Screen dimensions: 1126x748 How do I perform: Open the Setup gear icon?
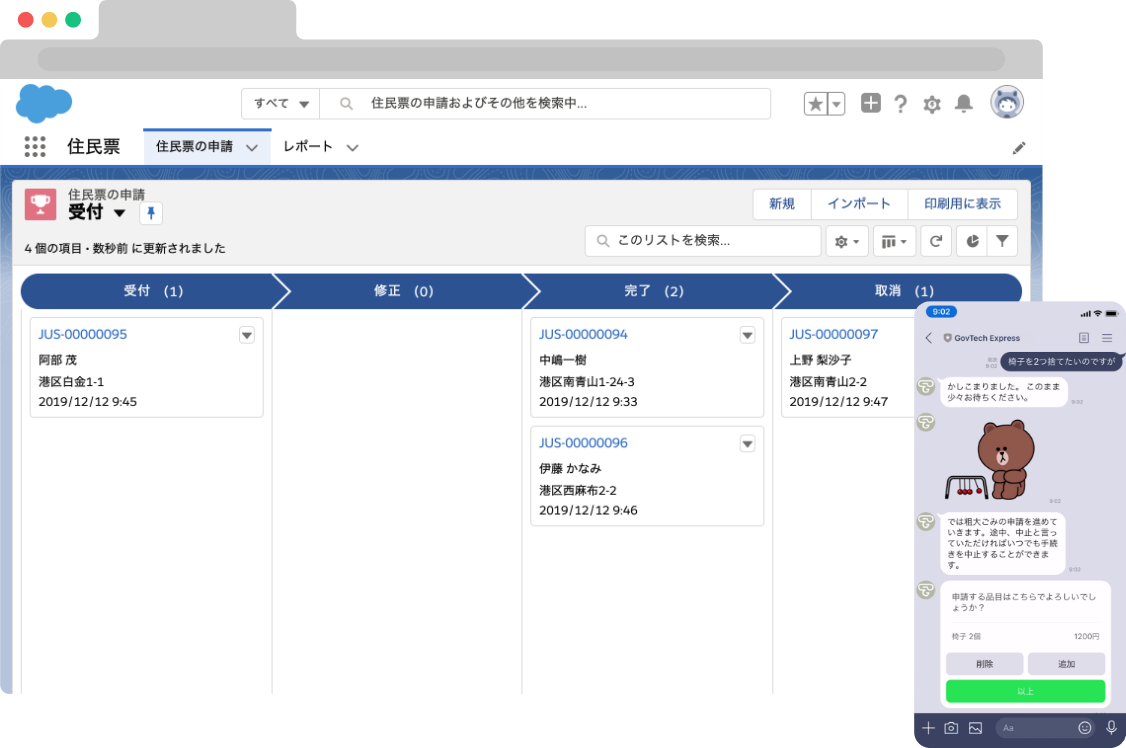coord(932,103)
